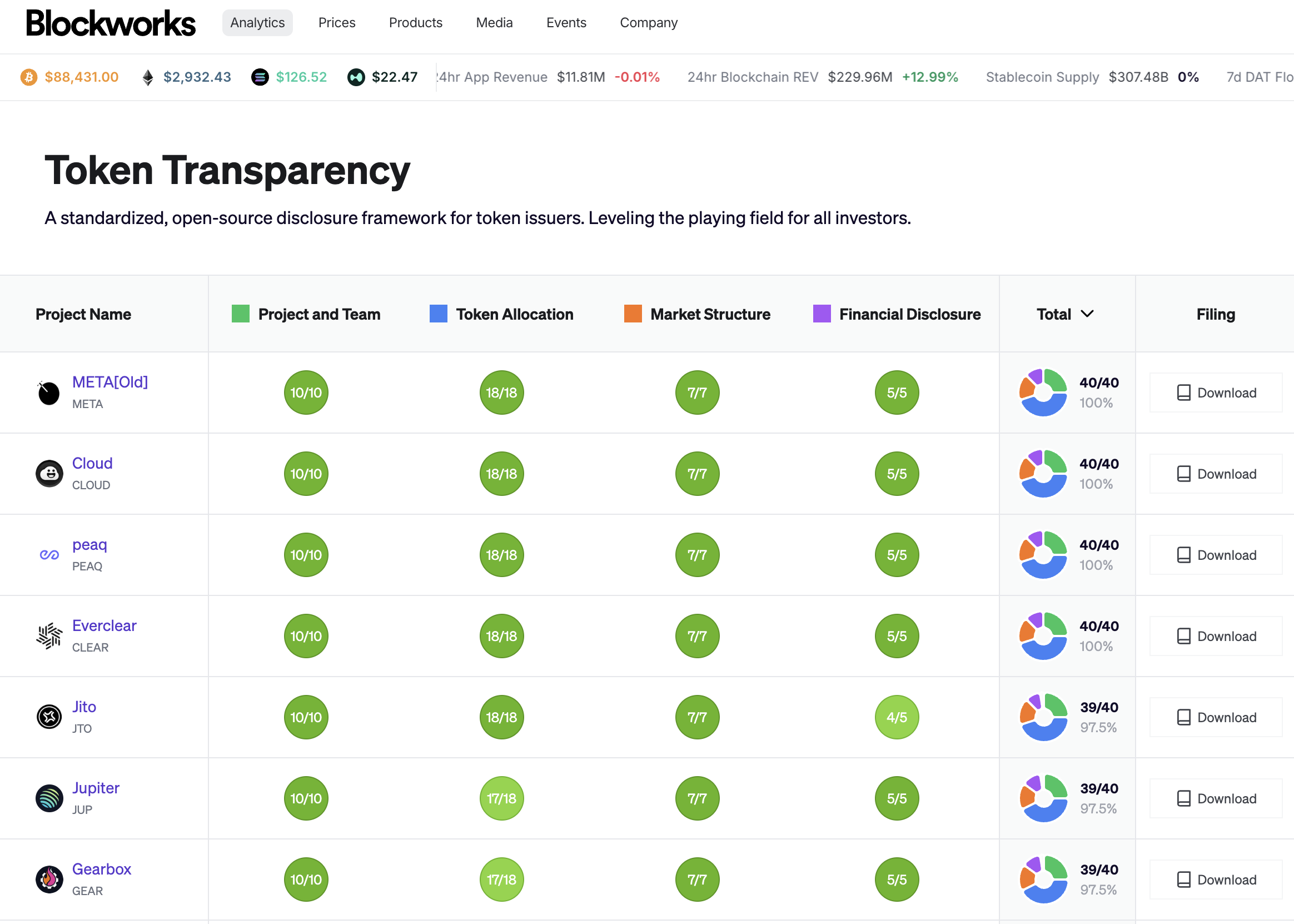Open the Total column sort dropdown

1089,314
